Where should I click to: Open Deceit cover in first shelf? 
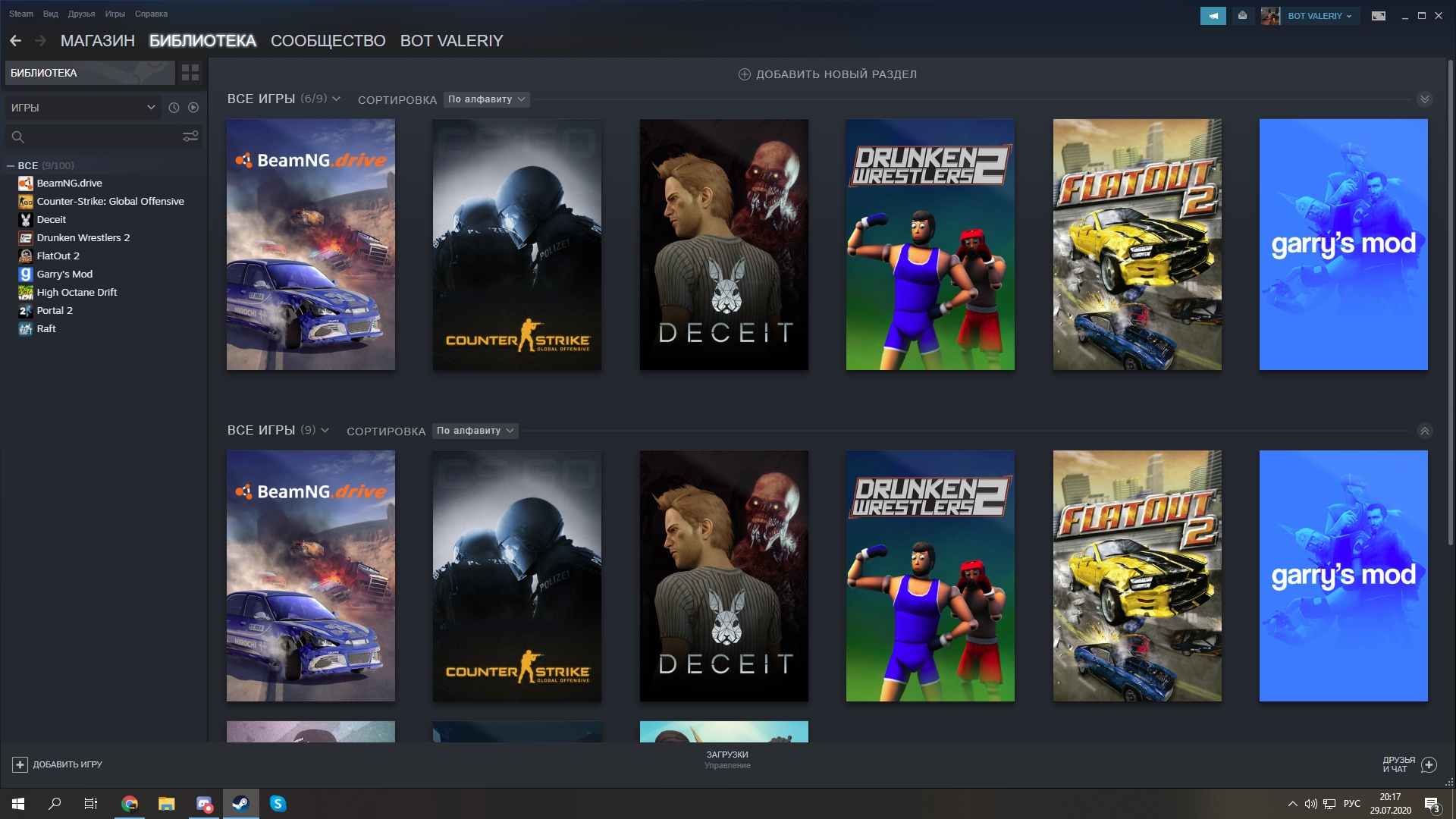(724, 244)
